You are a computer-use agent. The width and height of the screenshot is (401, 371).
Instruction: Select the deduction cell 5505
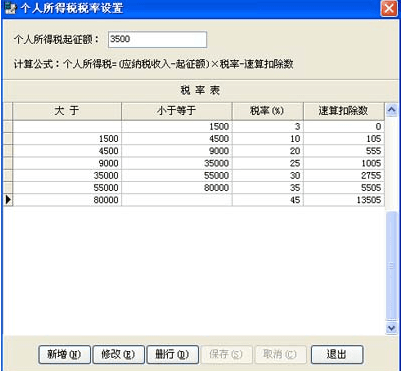tap(344, 188)
